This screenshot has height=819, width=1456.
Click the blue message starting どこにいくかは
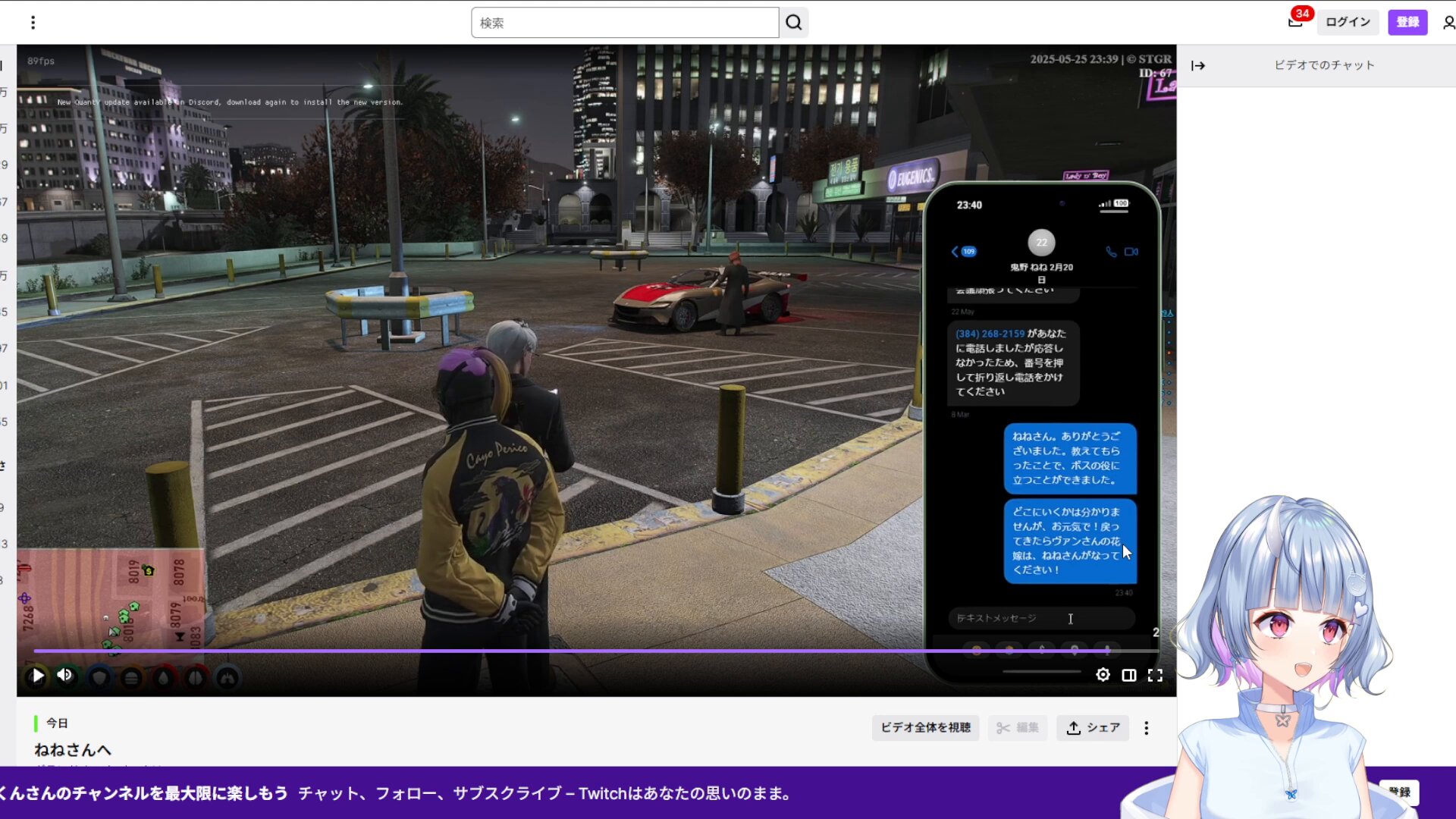tap(1070, 541)
